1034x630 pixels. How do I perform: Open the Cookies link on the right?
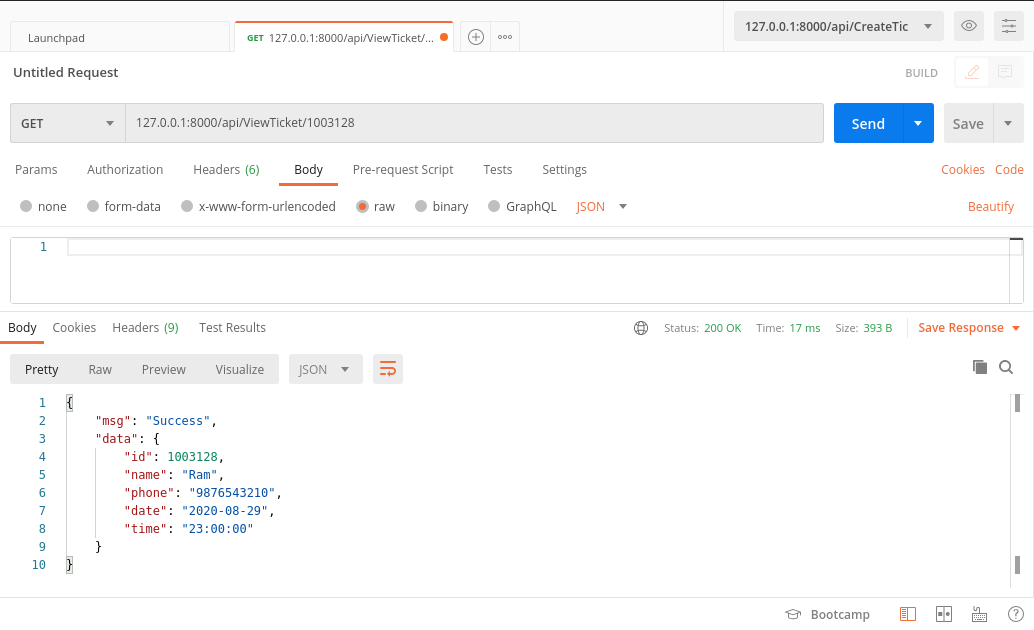[963, 170]
